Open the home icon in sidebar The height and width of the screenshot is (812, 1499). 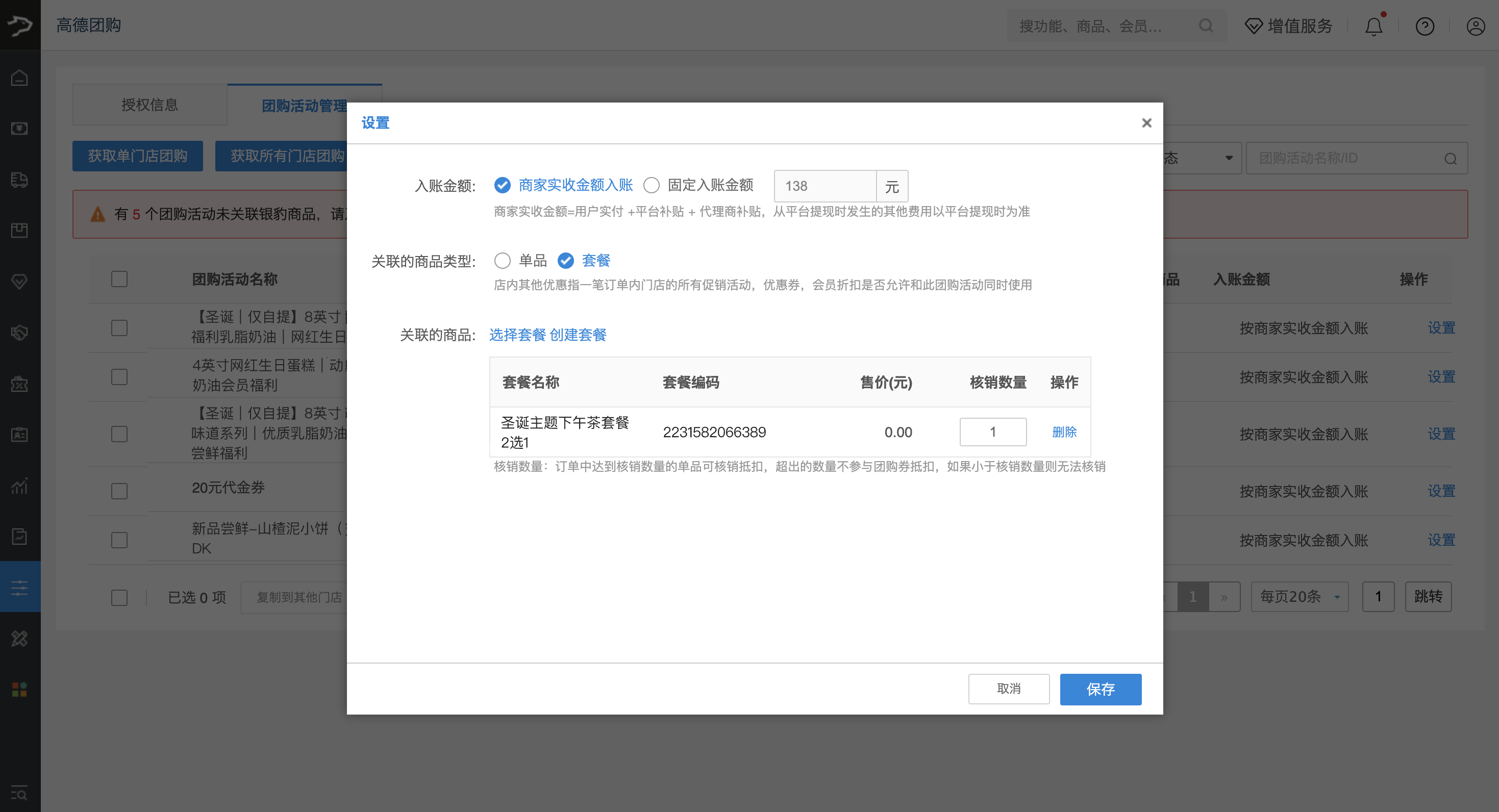[x=19, y=78]
